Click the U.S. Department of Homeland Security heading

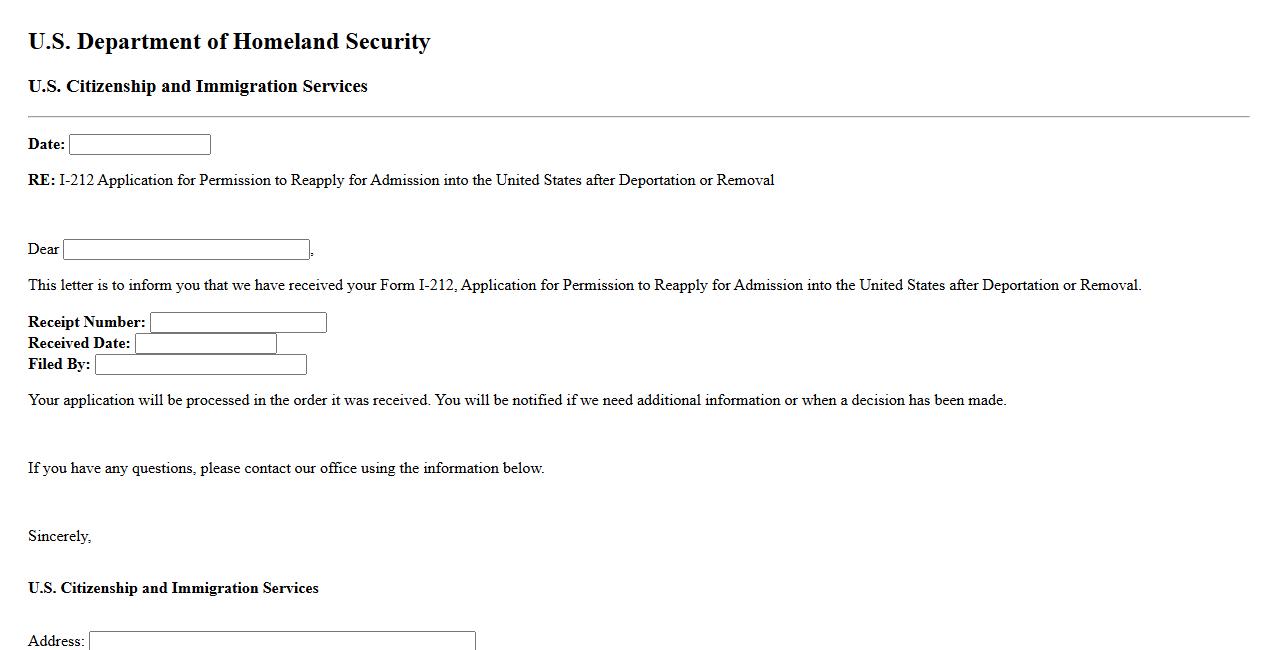(x=229, y=42)
